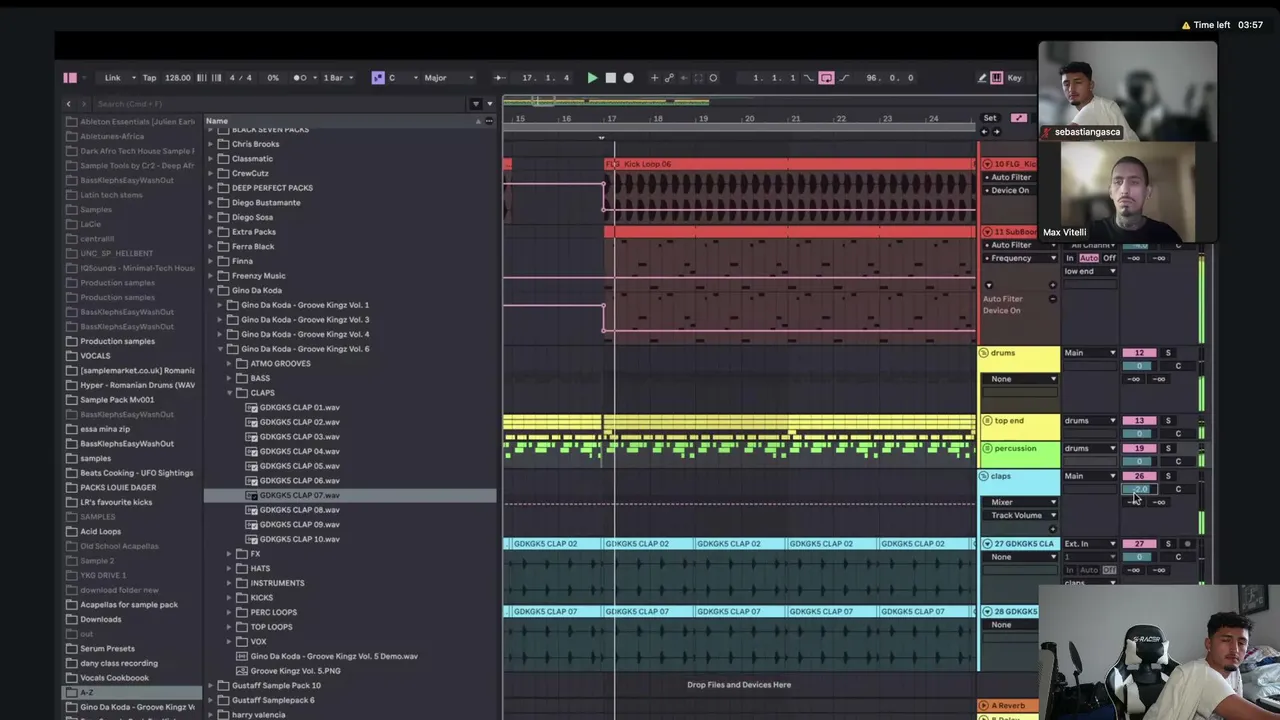Open claps Mixer automation device chooser
Screen dimensions: 1280x720
pyautogui.click(x=1020, y=502)
